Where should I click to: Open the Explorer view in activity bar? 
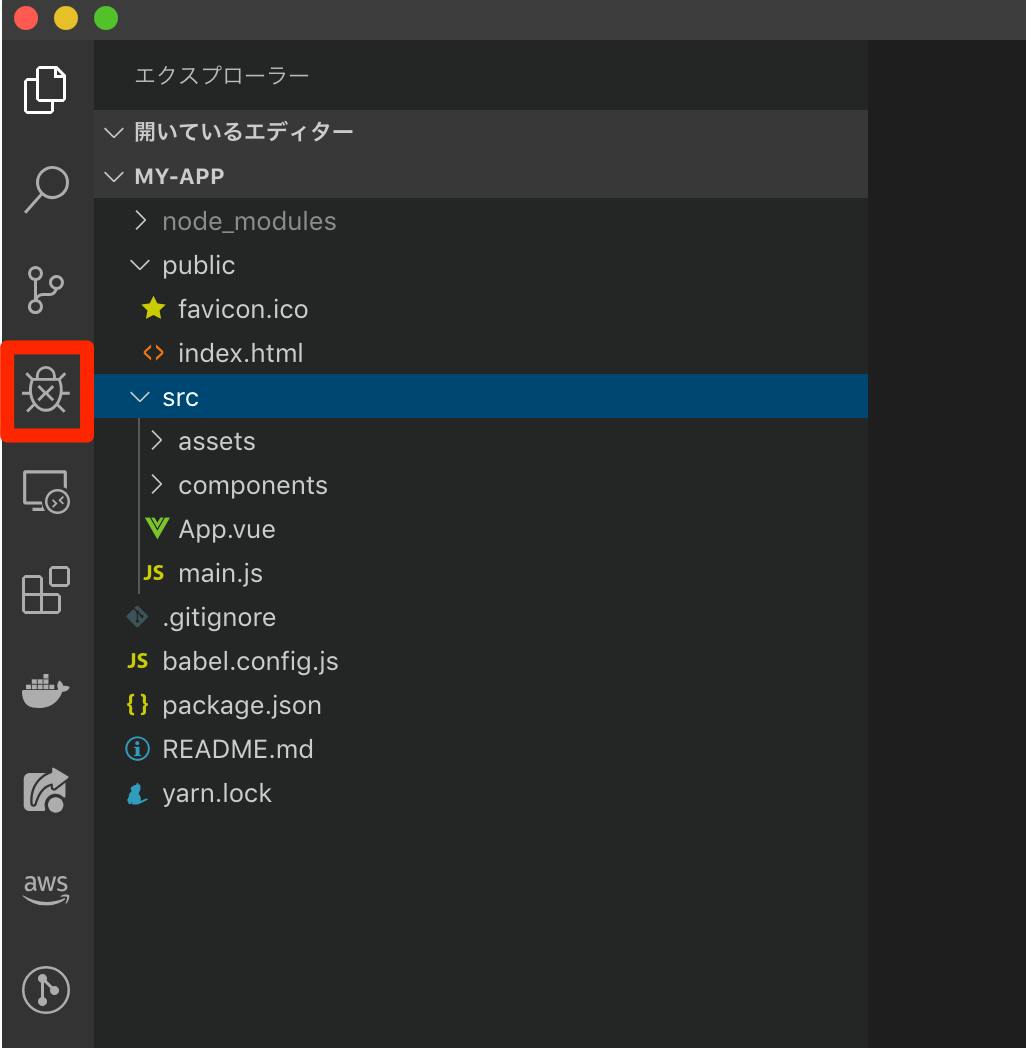point(45,90)
